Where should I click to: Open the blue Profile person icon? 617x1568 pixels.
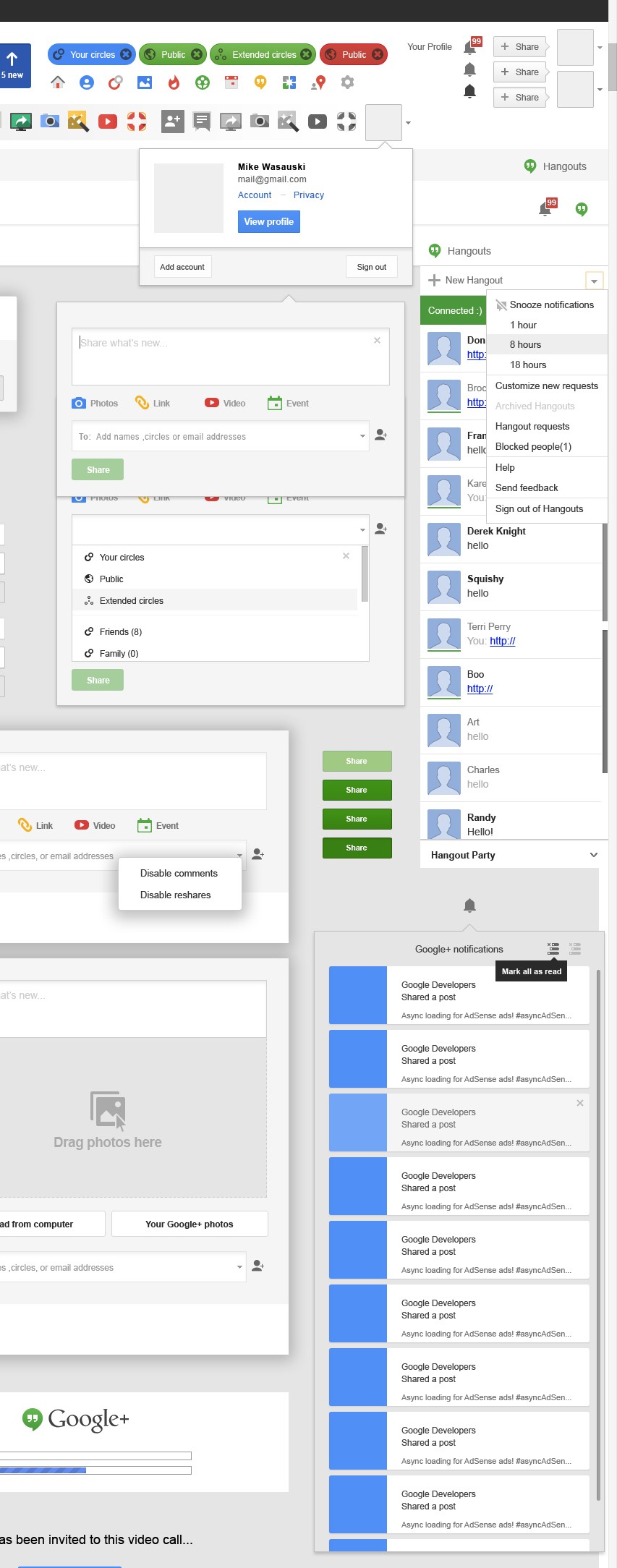point(87,82)
